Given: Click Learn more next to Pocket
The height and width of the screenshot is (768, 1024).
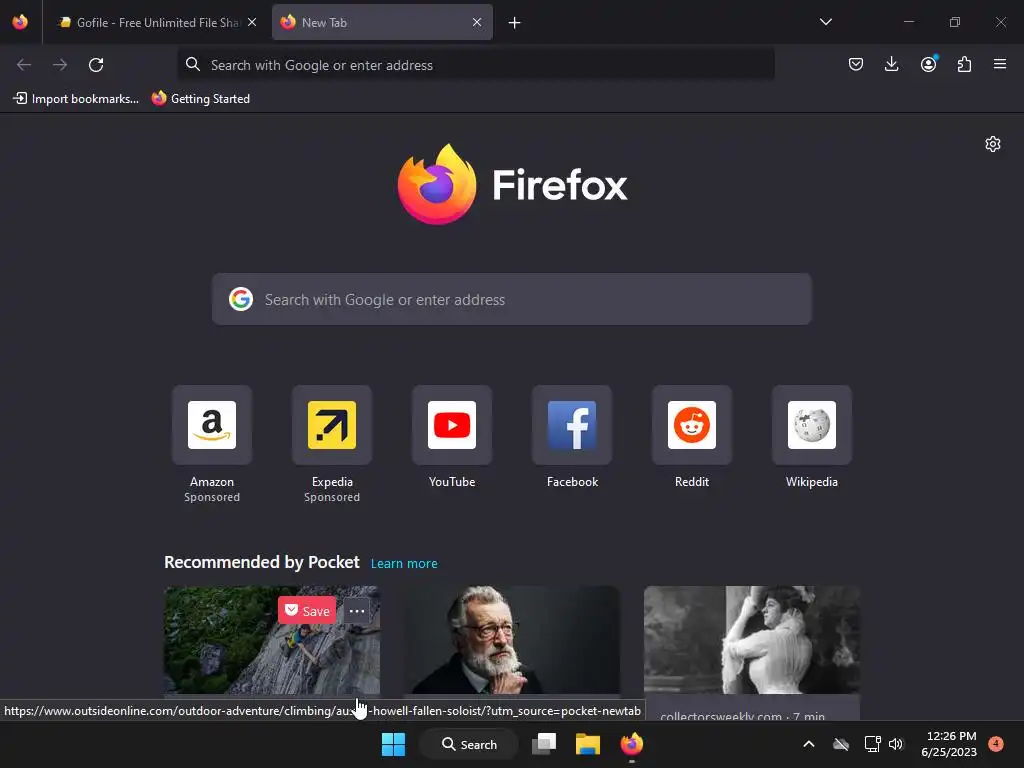Looking at the screenshot, I should coord(404,564).
